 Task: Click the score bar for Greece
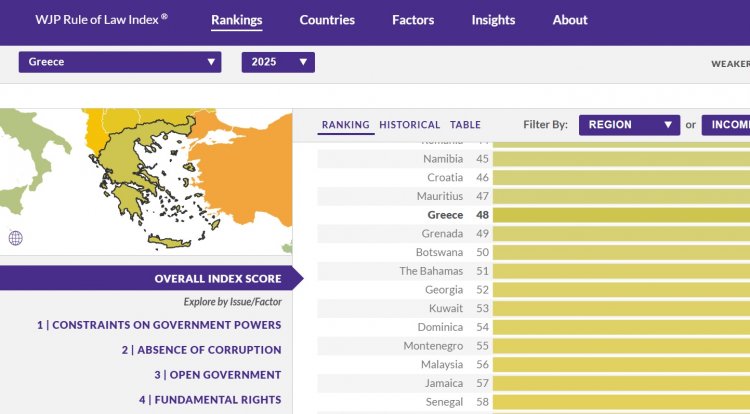point(621,215)
